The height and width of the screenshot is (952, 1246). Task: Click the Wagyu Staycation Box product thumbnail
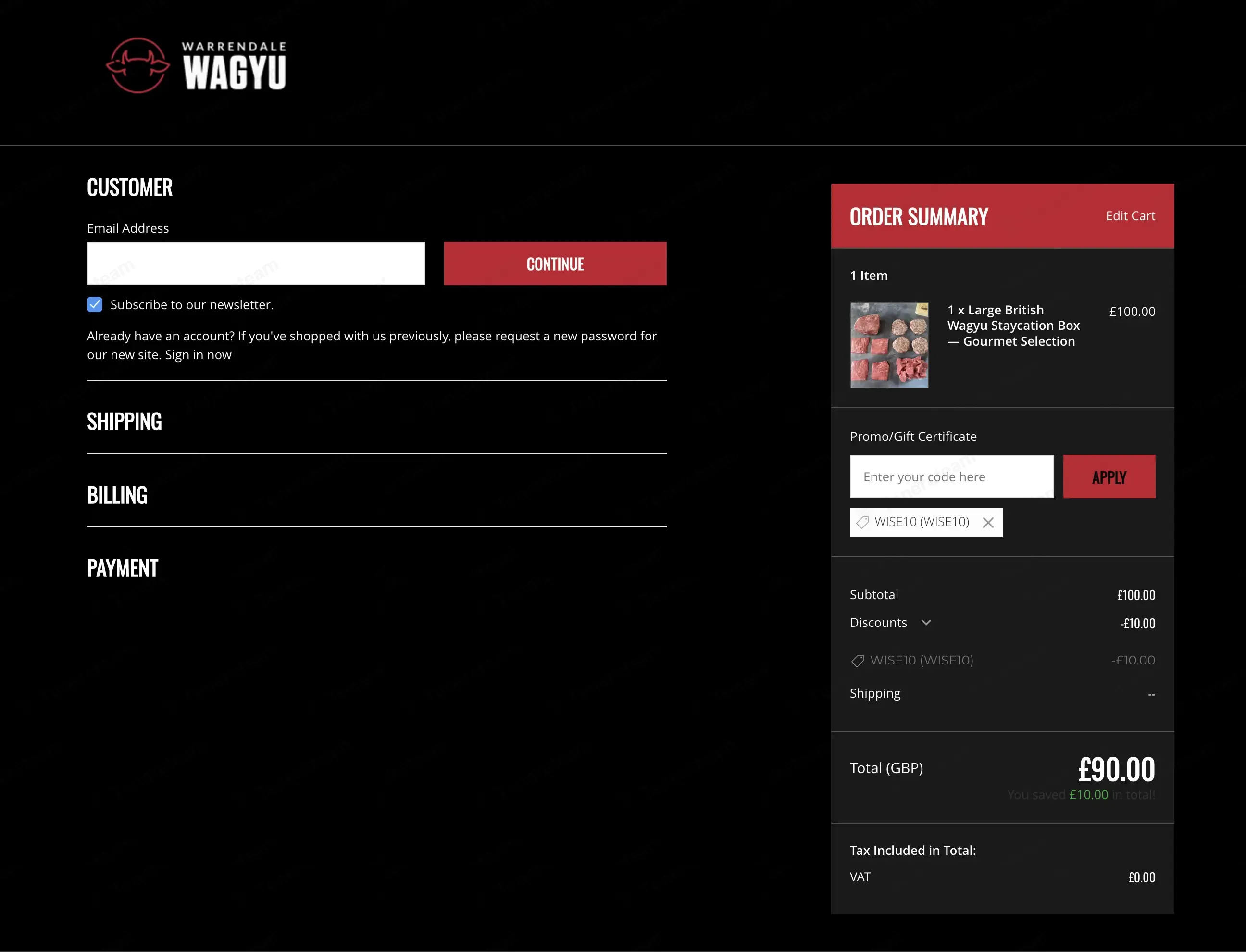[889, 345]
